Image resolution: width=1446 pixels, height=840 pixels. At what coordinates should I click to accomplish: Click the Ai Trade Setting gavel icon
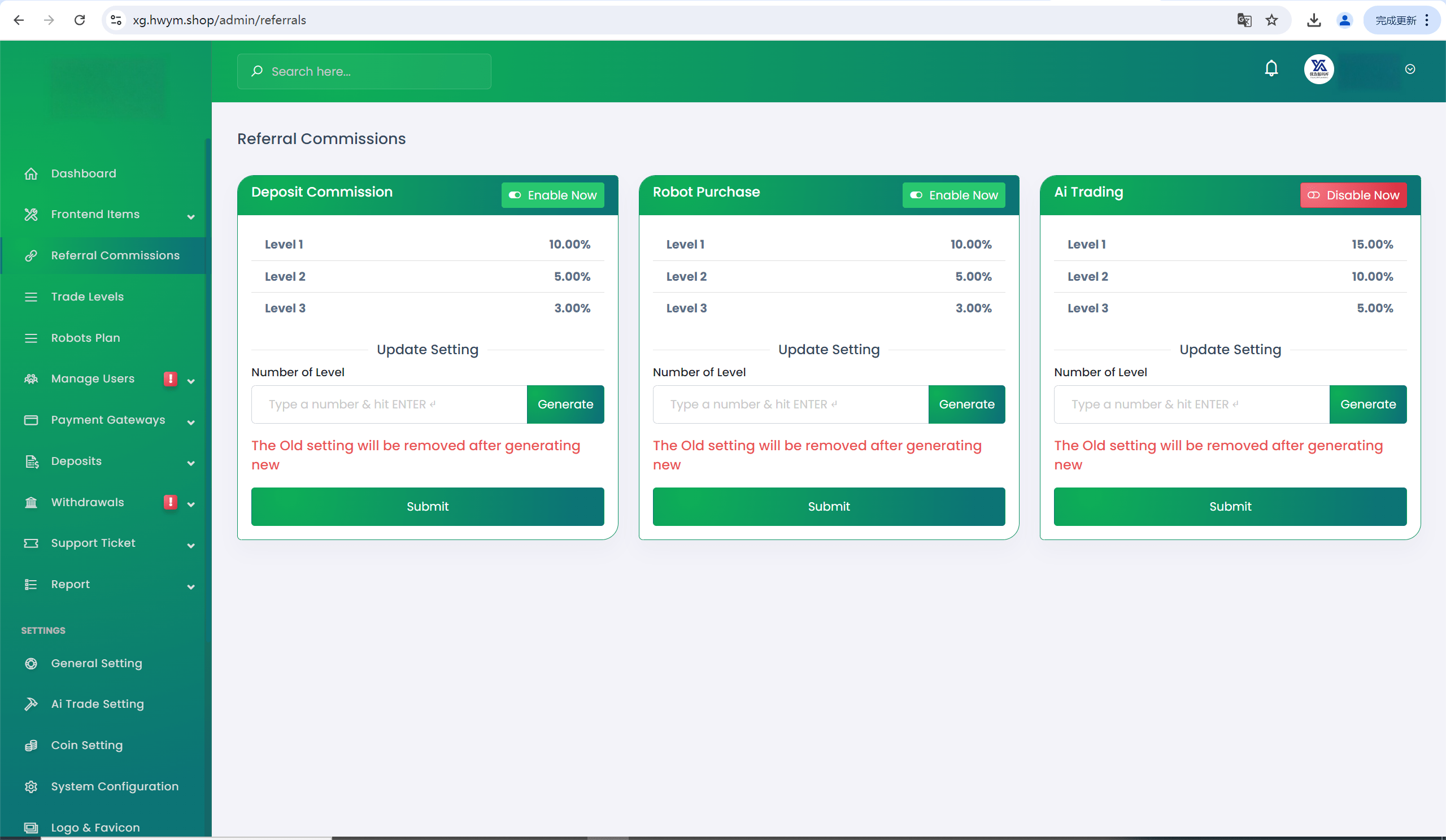(x=31, y=704)
